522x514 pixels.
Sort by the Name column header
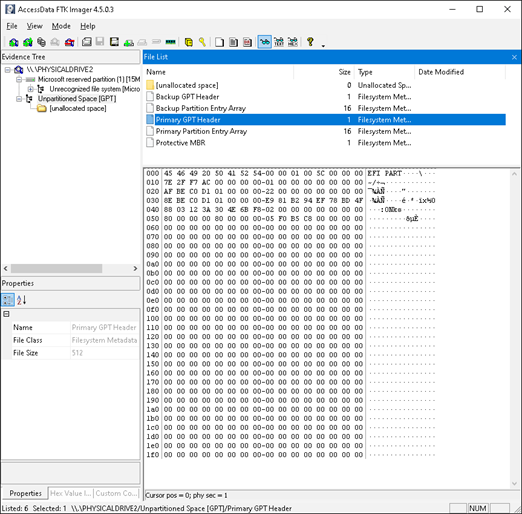219,72
